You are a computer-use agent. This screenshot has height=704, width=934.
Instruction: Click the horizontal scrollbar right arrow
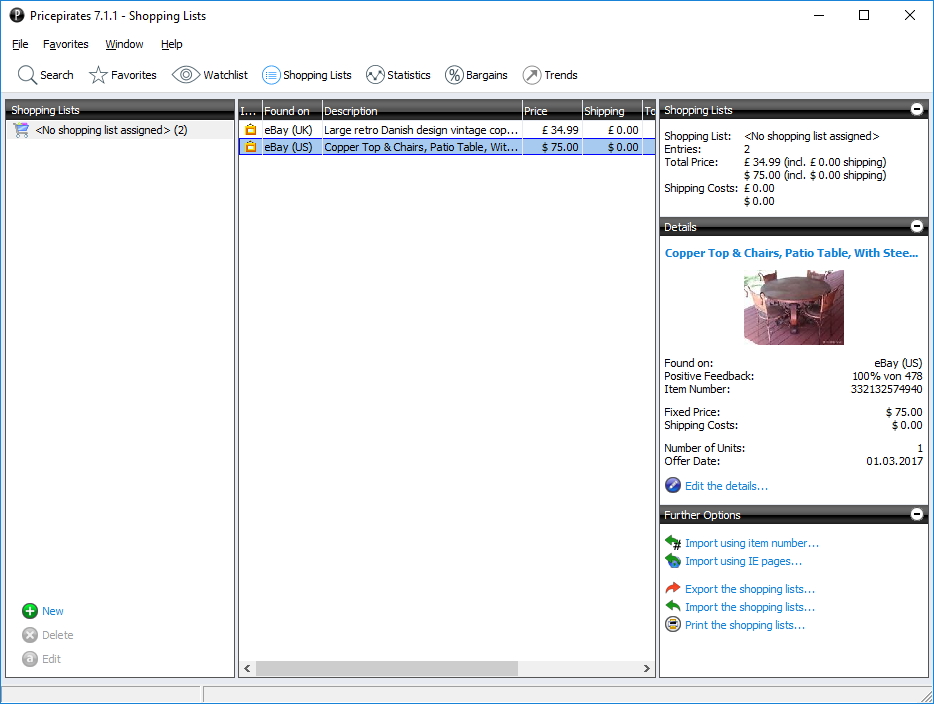(x=647, y=668)
